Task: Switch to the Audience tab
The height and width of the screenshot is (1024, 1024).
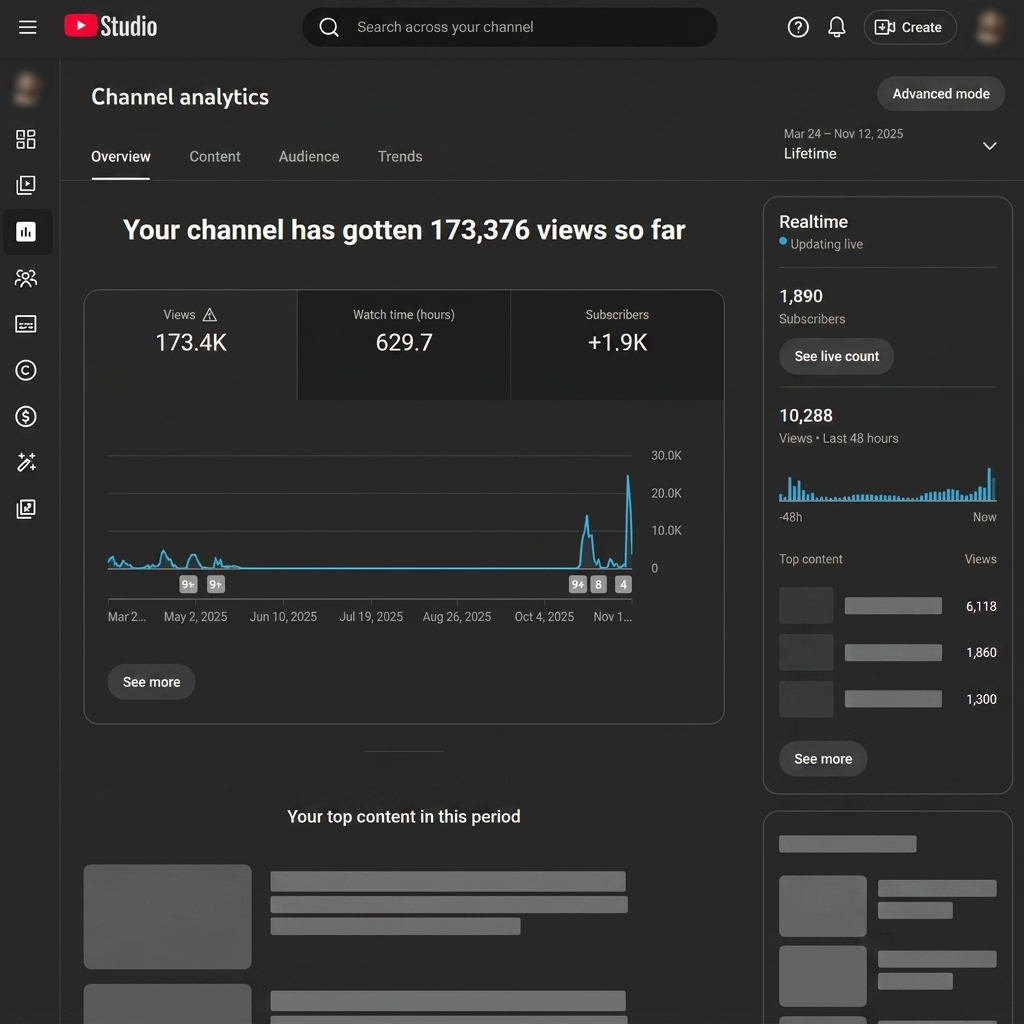Action: (309, 157)
